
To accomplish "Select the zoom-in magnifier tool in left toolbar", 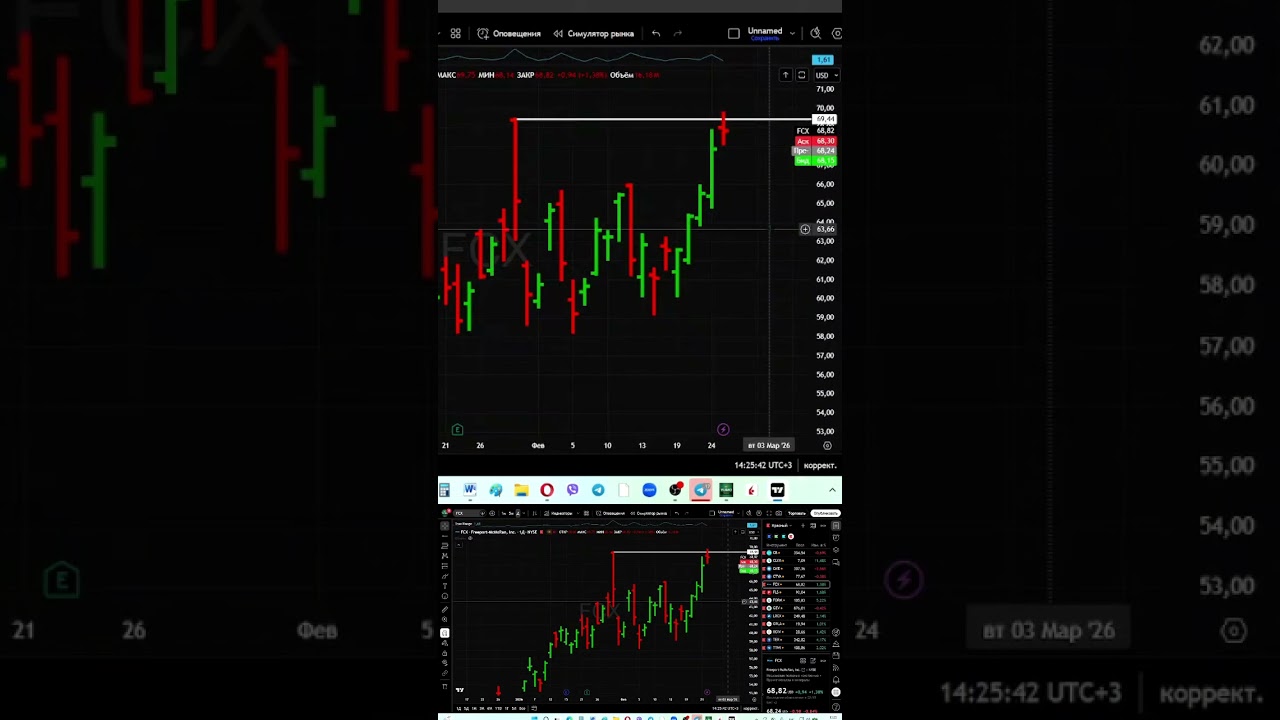I will [x=445, y=619].
